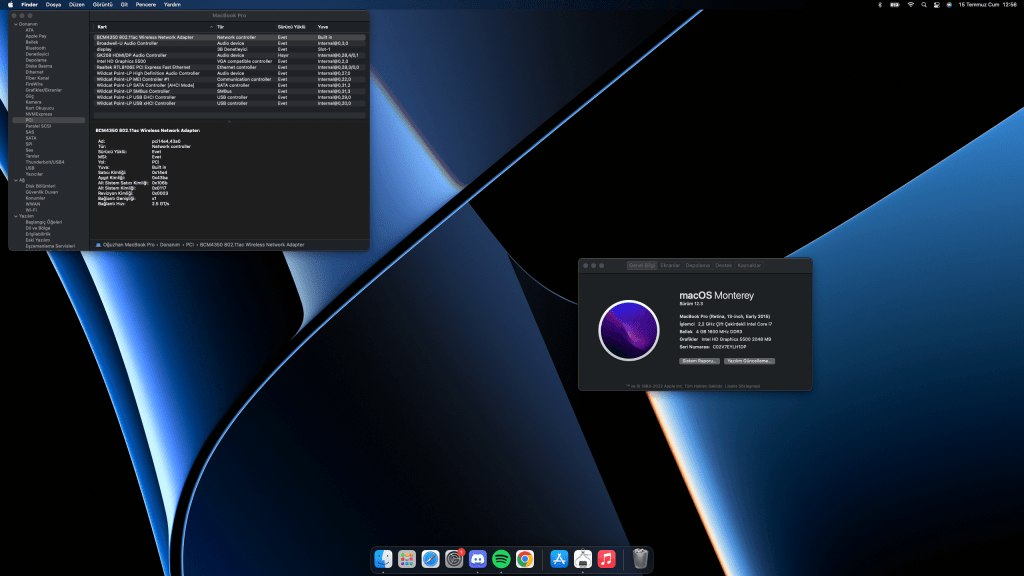Open Spotify from the Dock
Viewport: 1024px width, 576px height.
501,559
